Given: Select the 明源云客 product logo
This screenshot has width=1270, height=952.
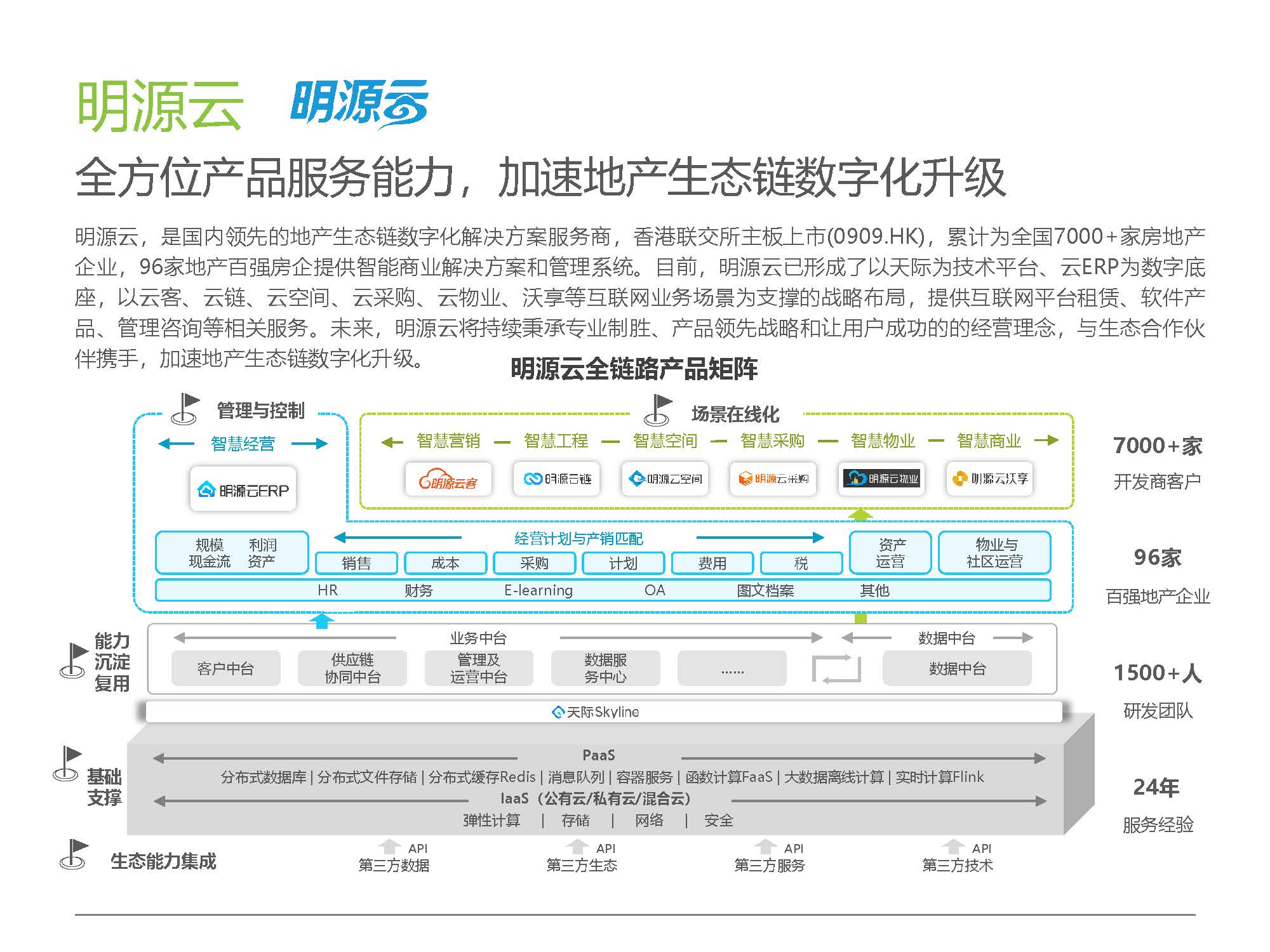Looking at the screenshot, I should click(448, 479).
